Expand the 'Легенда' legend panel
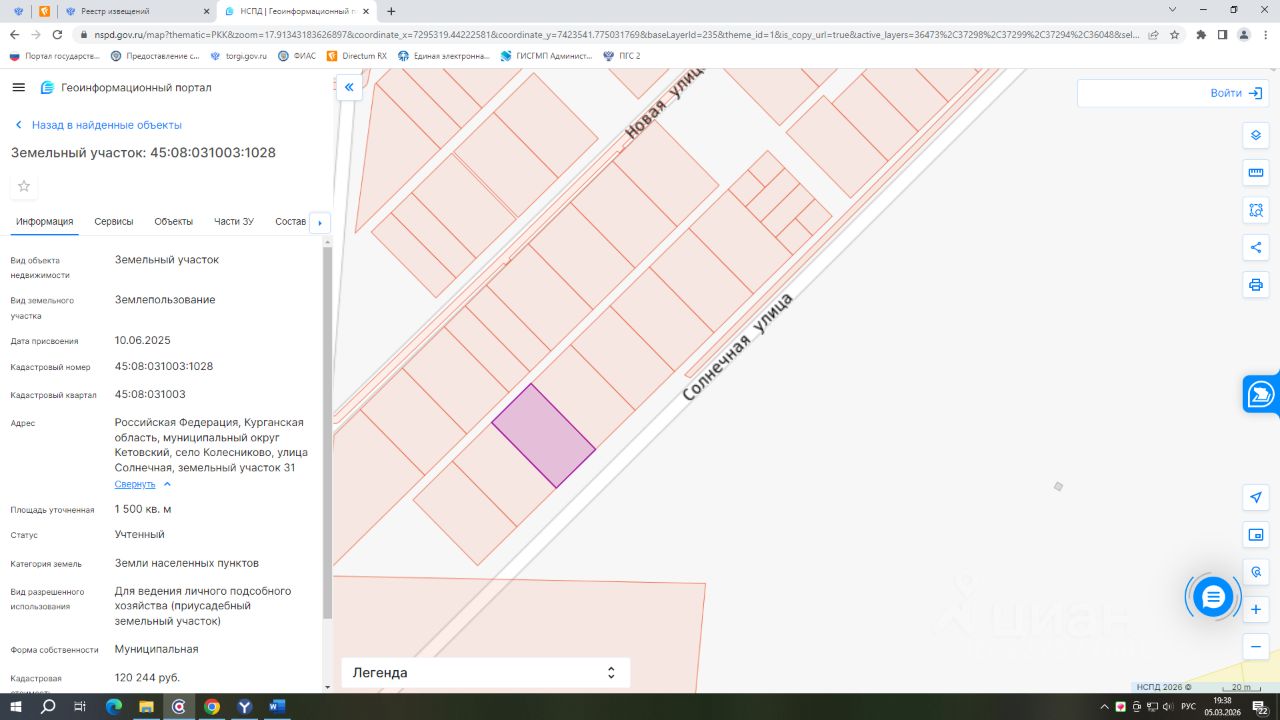This screenshot has width=1280, height=720. click(x=486, y=673)
